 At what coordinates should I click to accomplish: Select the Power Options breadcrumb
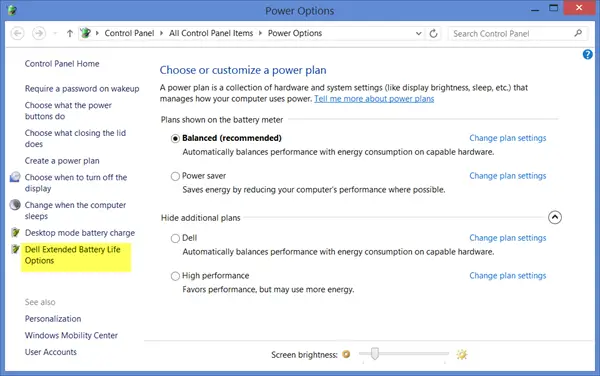(x=295, y=33)
